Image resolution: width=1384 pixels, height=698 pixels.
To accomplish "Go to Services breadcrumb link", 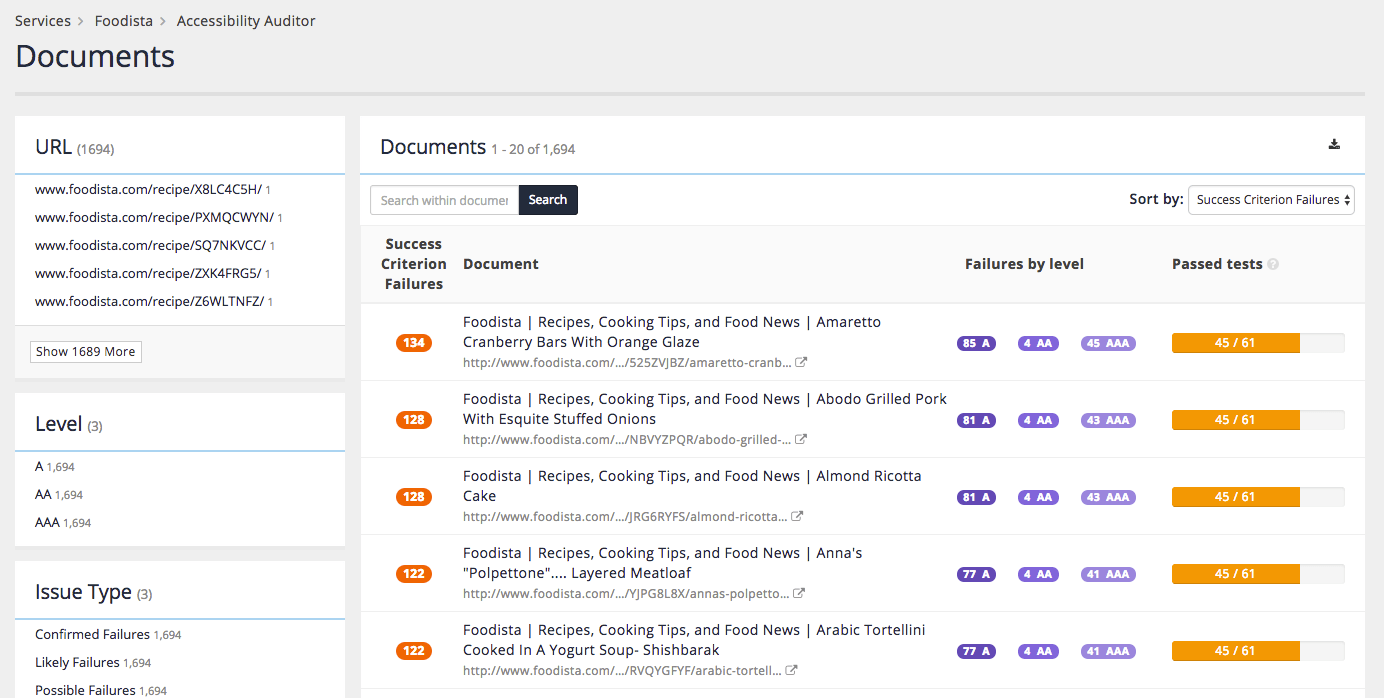I will (x=43, y=21).
